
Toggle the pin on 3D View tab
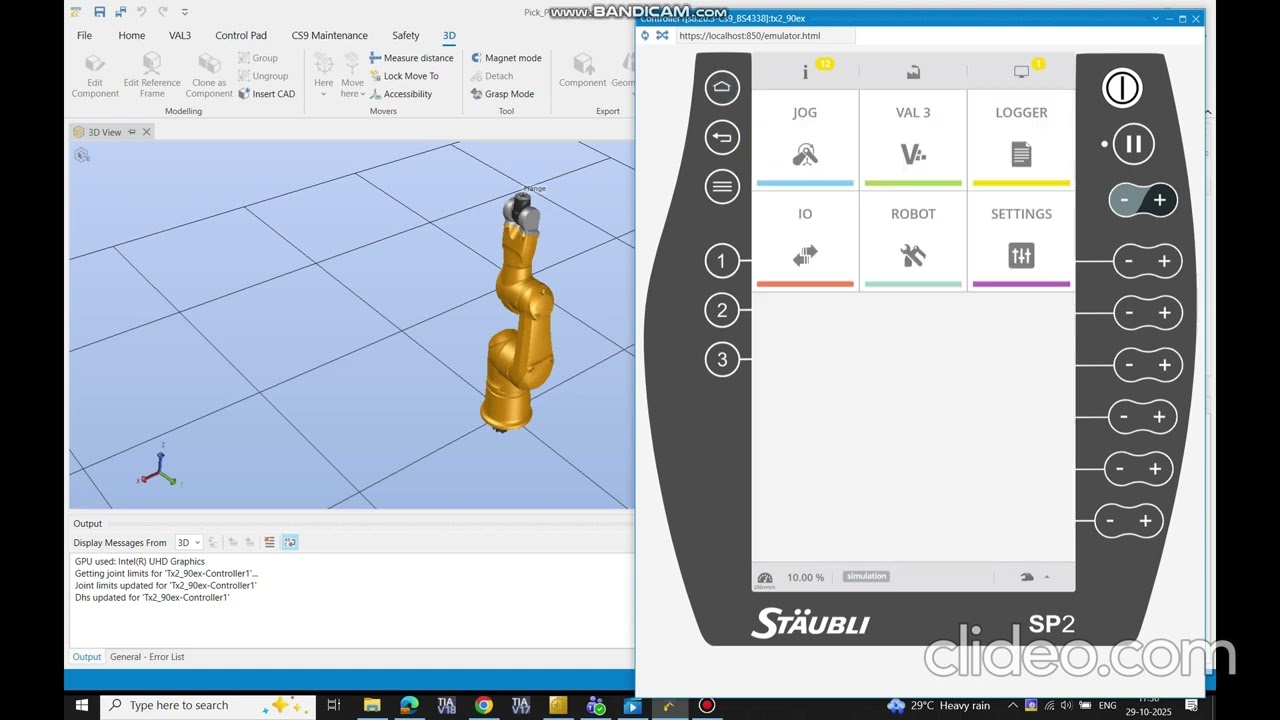(131, 132)
